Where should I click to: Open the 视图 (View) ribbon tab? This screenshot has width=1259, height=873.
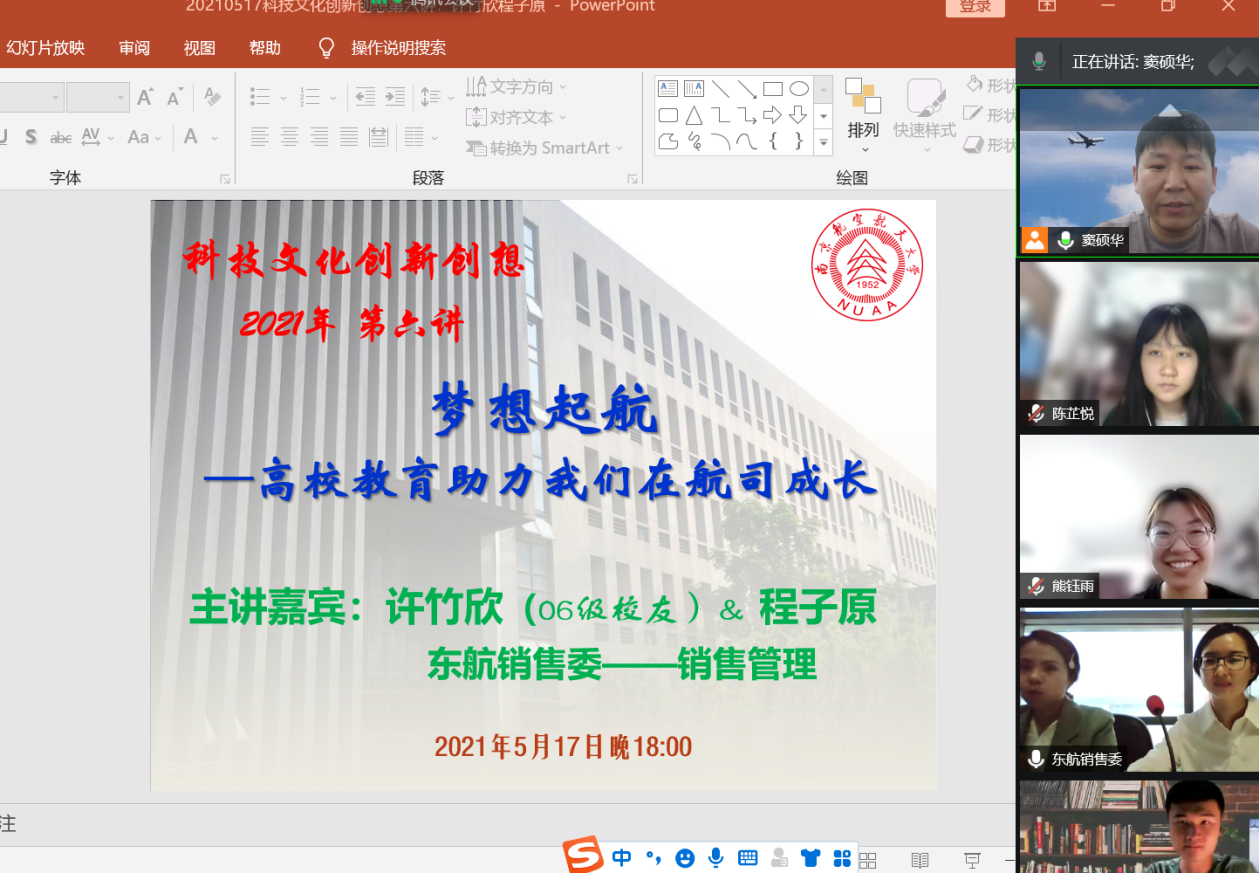coord(199,48)
